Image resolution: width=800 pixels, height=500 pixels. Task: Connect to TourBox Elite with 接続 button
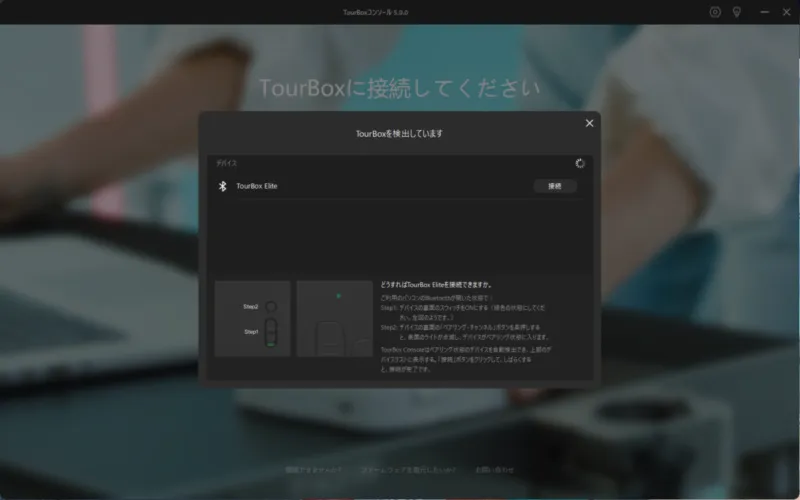click(555, 186)
